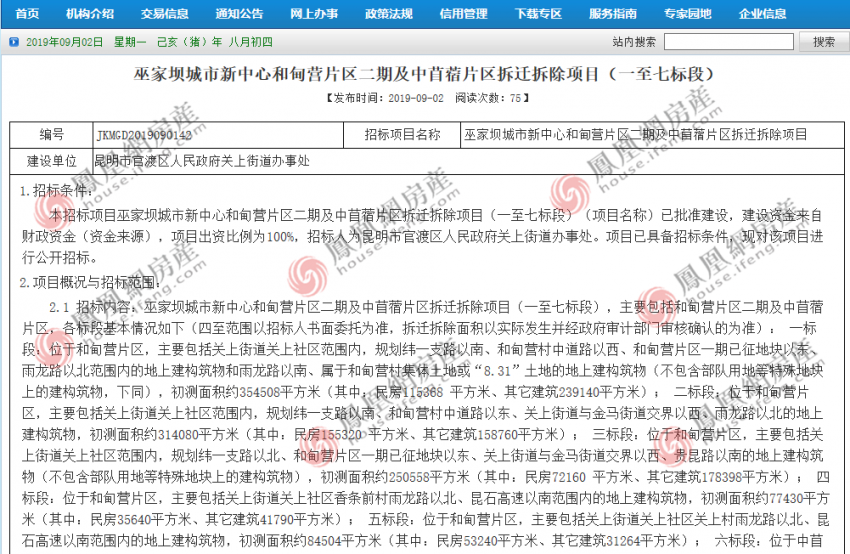850x554 pixels.
Task: Click the 阅读次数：75 text
Action: click(x=488, y=98)
